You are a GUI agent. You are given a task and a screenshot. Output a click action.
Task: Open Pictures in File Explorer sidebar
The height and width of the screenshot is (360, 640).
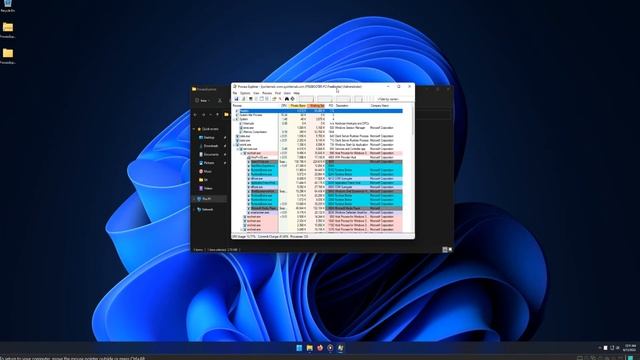tap(209, 163)
